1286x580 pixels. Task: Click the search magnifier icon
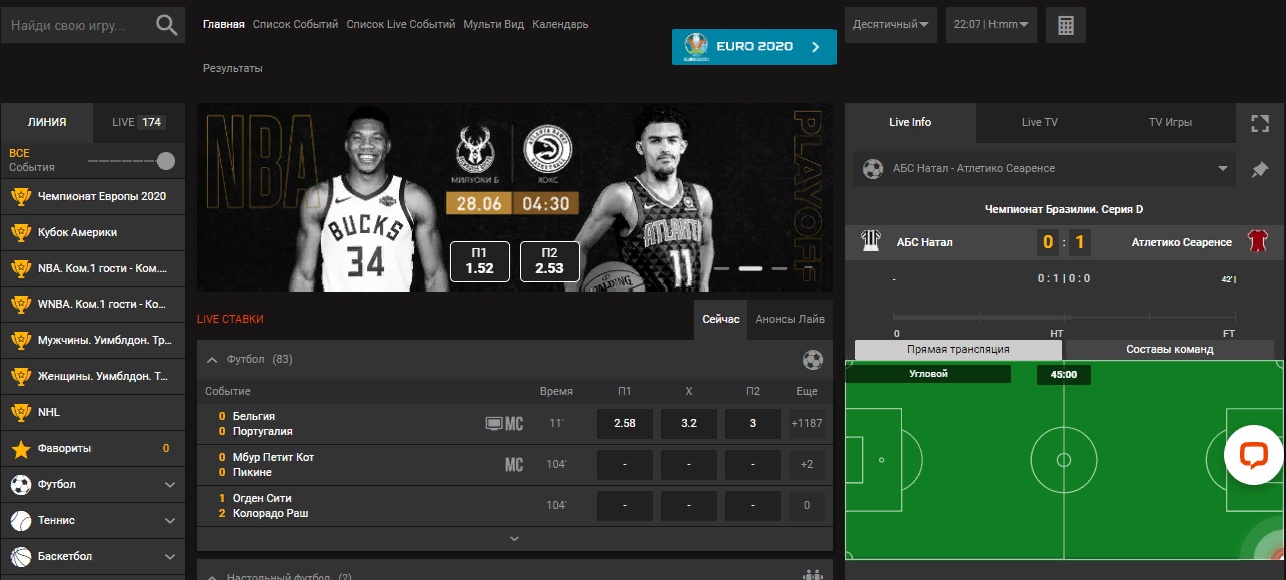tap(167, 25)
